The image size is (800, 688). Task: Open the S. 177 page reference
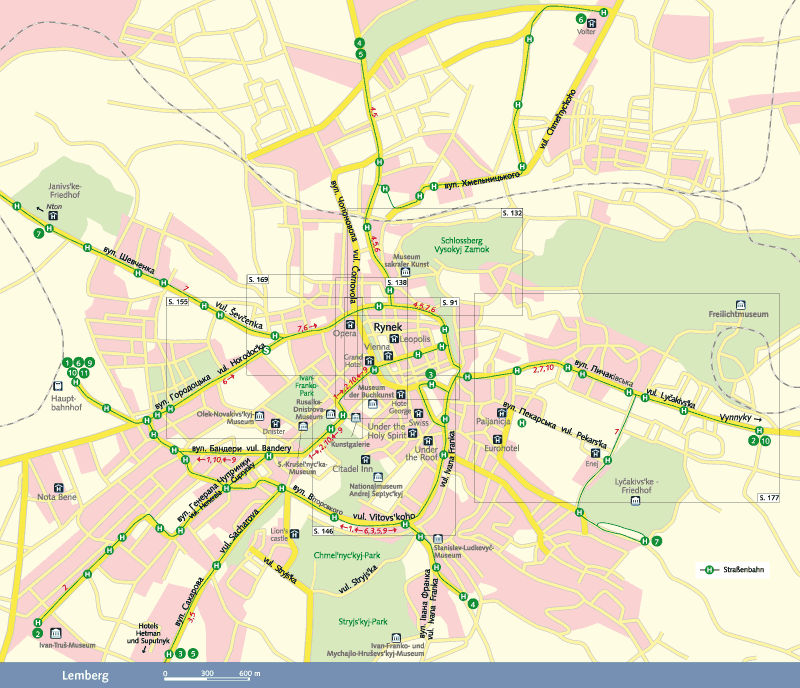coord(769,498)
